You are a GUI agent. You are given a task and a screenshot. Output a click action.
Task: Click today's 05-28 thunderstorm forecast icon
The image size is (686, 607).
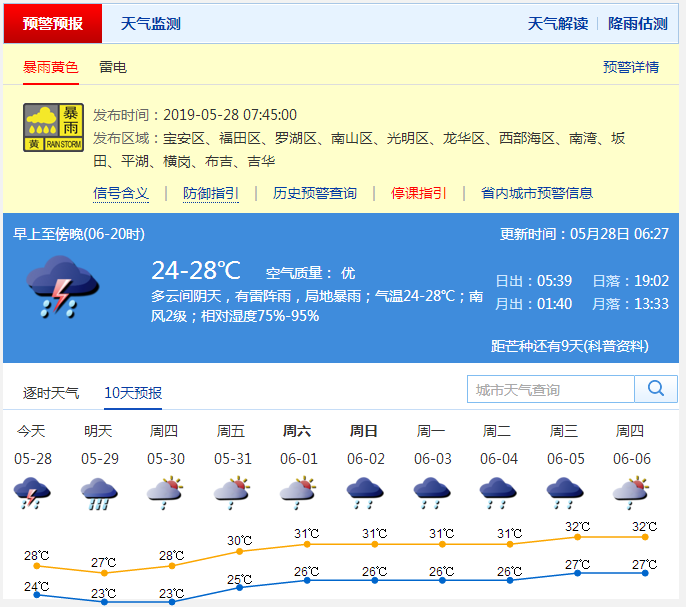[31, 493]
